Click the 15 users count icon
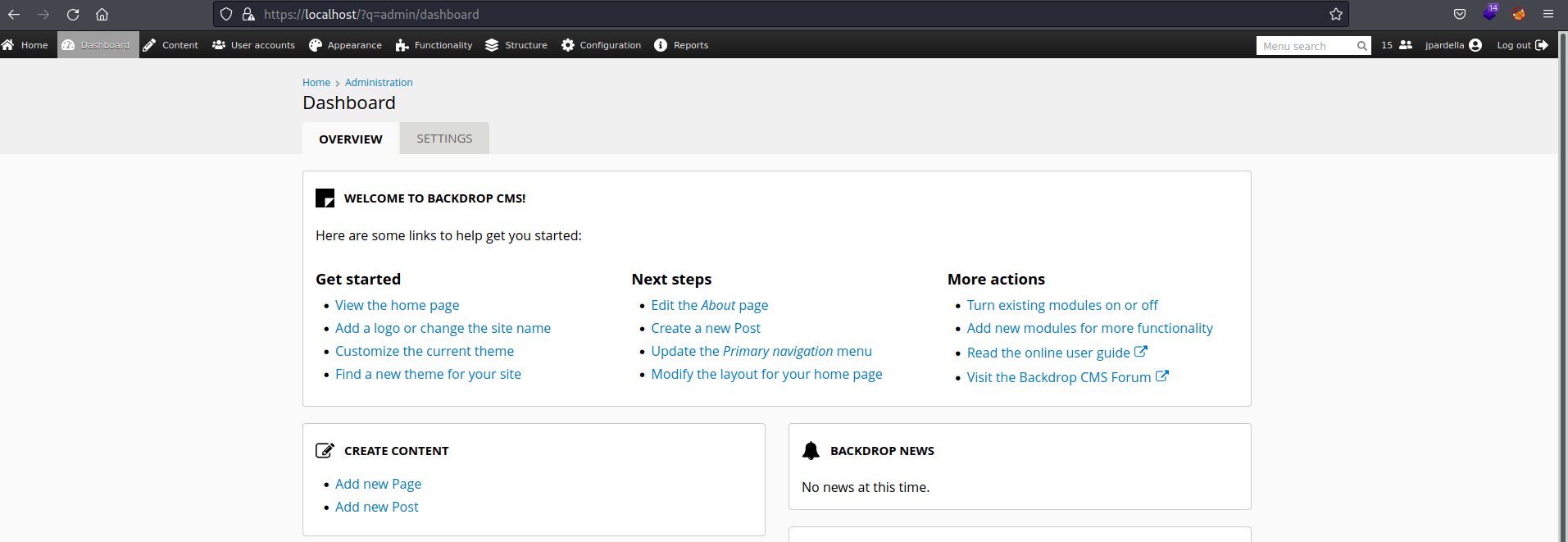Image resolution: width=1568 pixels, height=542 pixels. 1405,45
